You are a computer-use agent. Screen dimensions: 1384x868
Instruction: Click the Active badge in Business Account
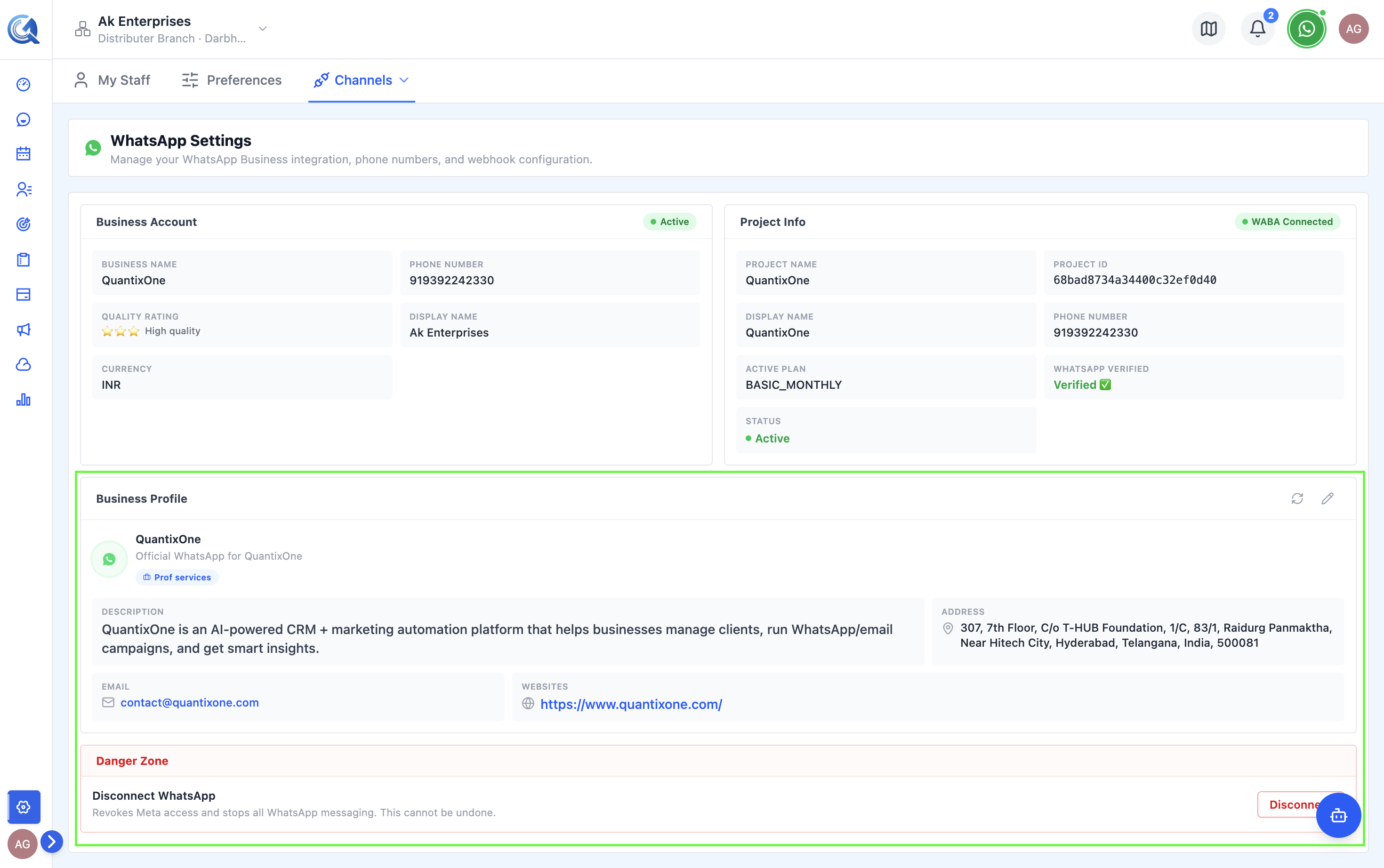(669, 222)
